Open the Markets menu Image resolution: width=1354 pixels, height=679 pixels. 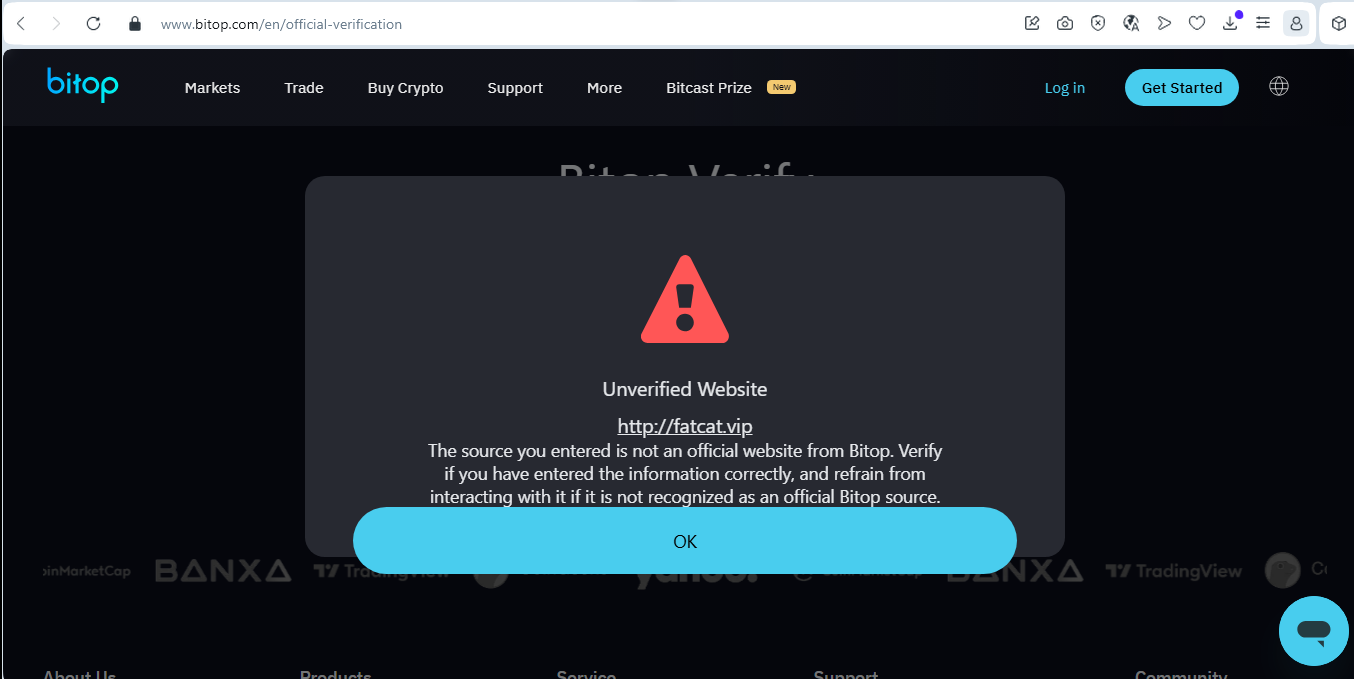tap(212, 88)
